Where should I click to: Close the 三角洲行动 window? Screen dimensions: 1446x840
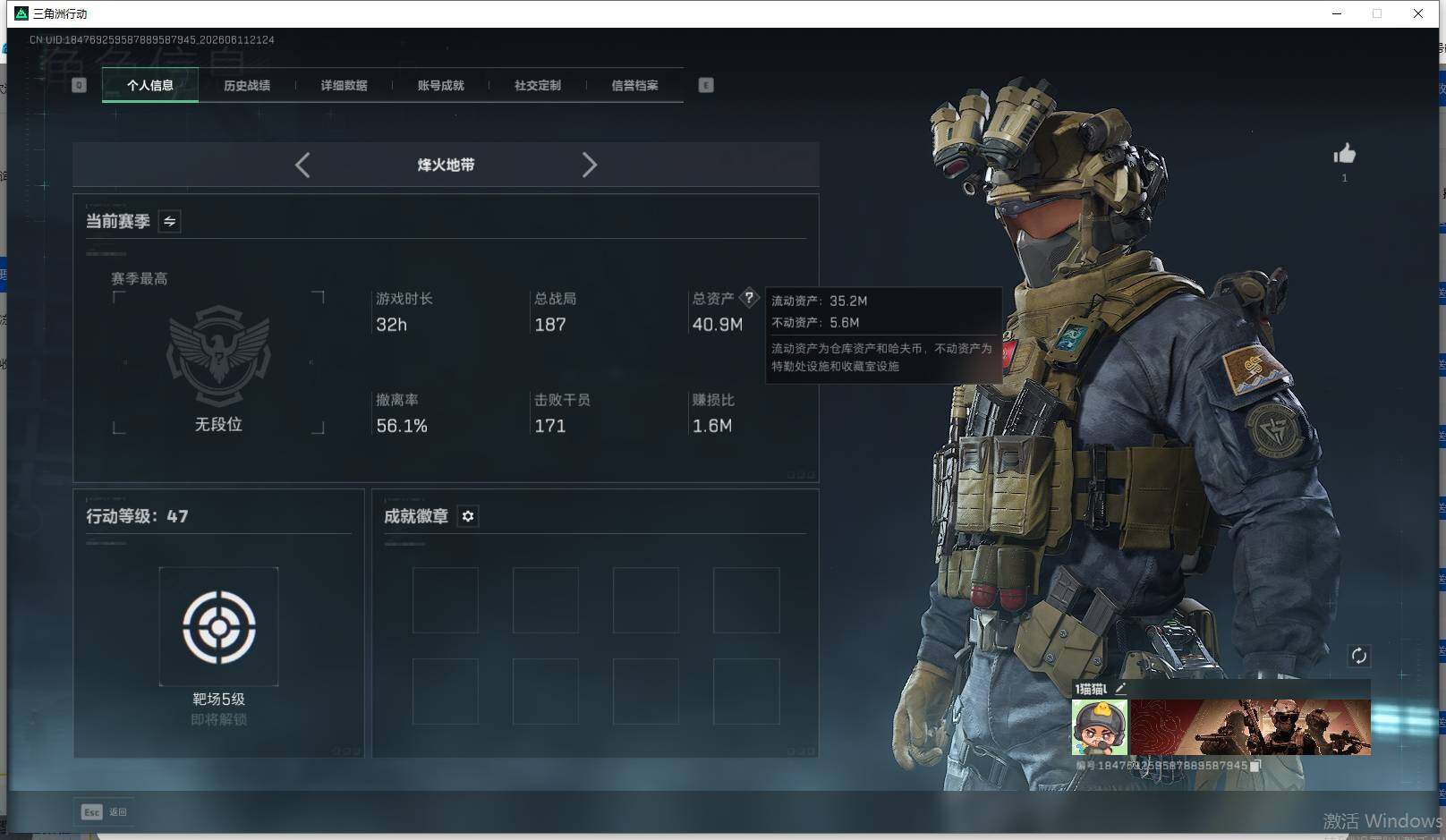1417,13
